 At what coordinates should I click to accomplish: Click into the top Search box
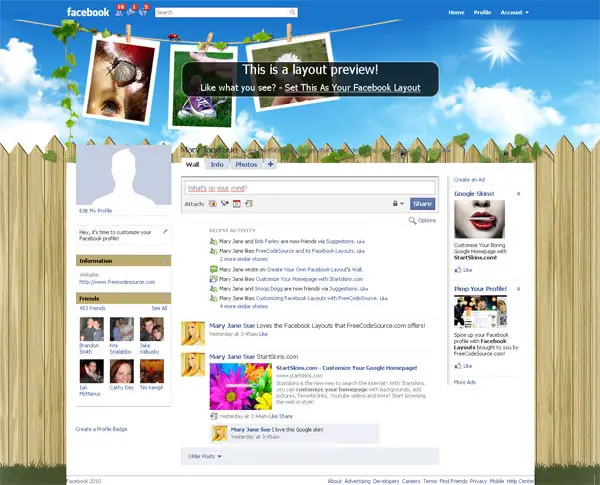[222, 13]
